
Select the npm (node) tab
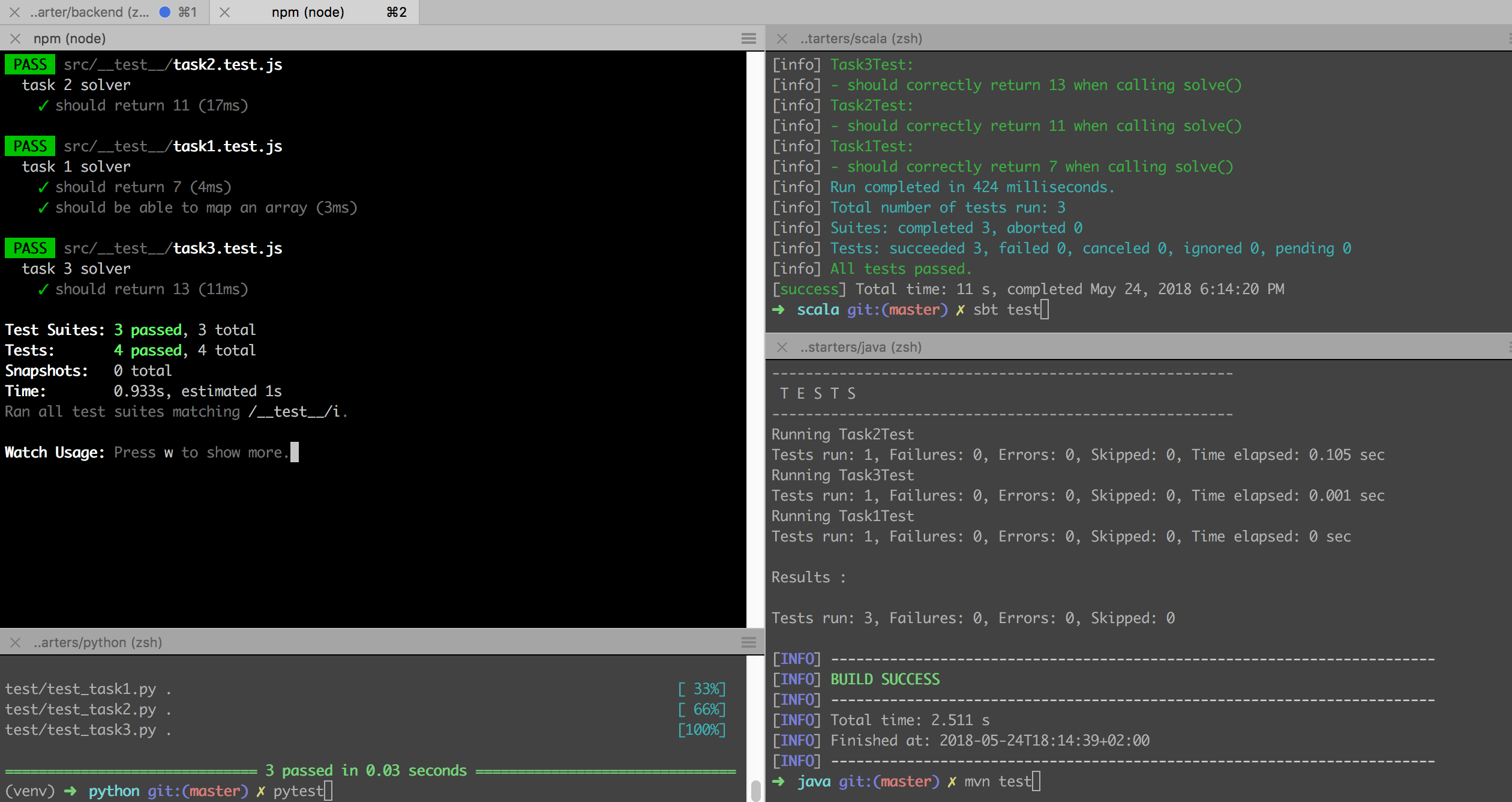tap(308, 12)
